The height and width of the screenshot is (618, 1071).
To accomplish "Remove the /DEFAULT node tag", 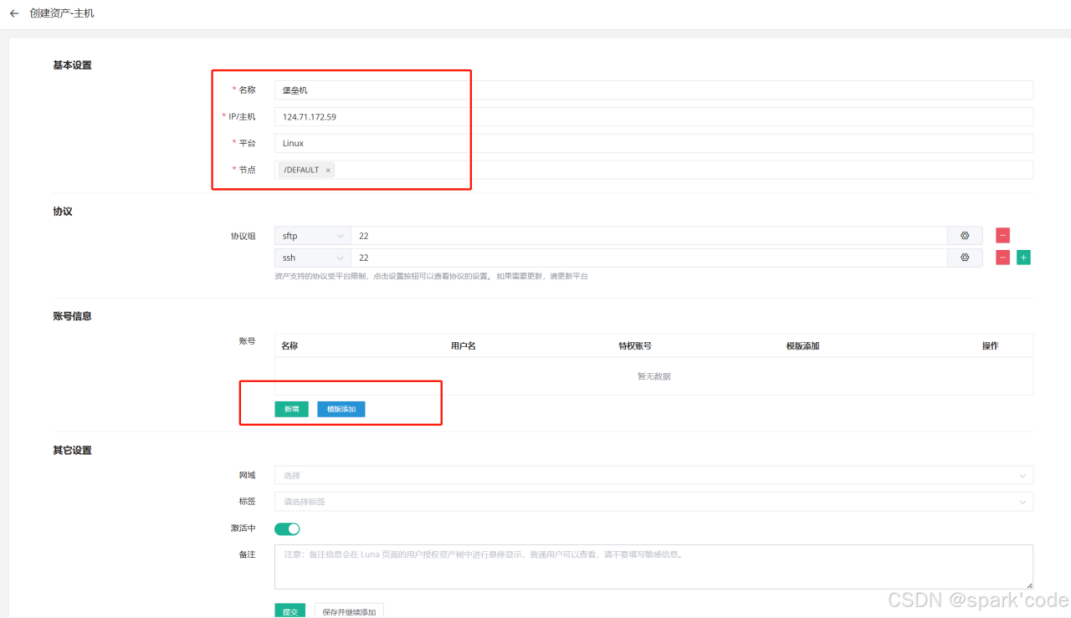I will click(328, 170).
